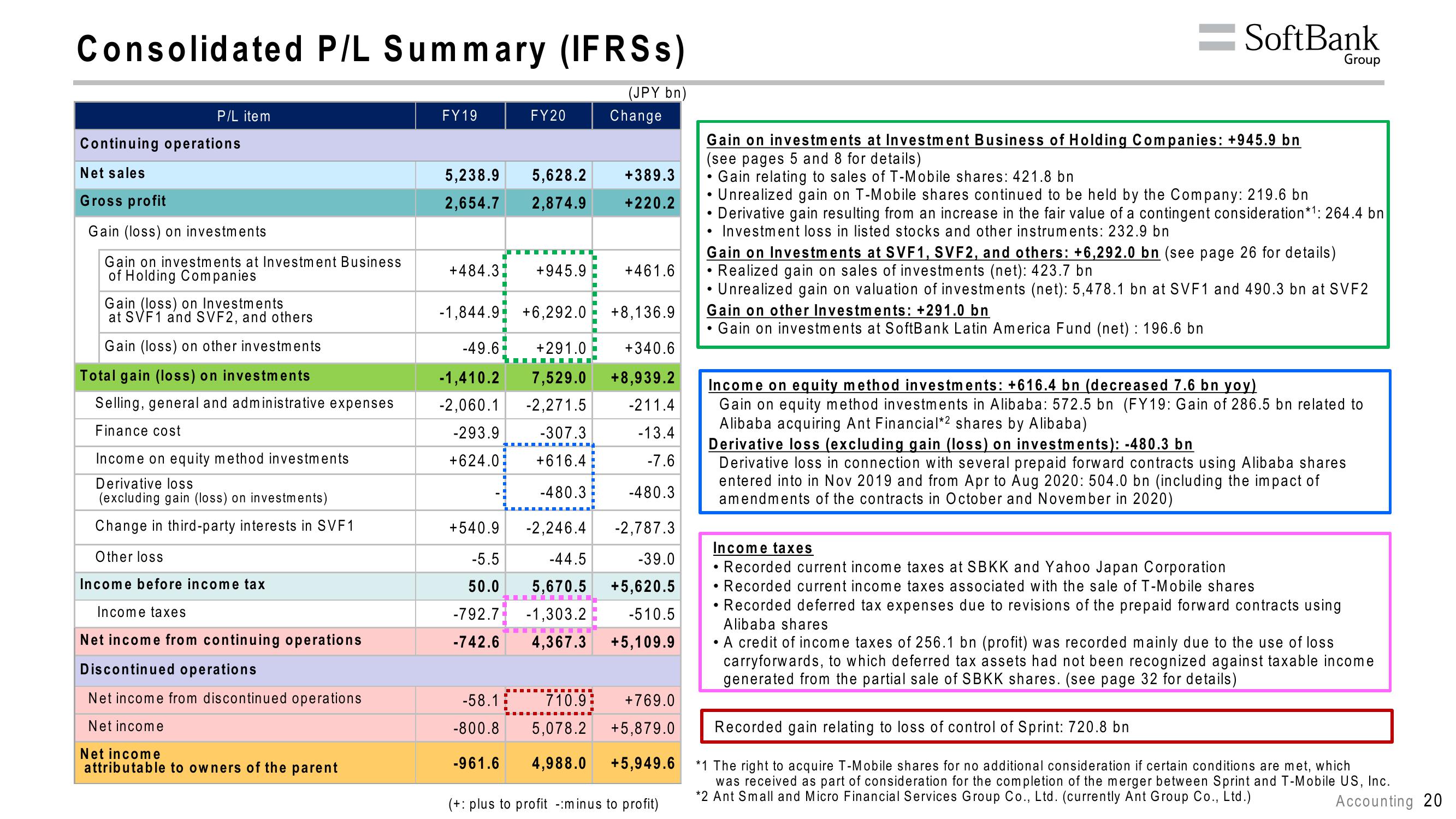Screen dimensions: 1456x819
Task: Click Net sales FY20 value 5,628.2
Action: (559, 176)
